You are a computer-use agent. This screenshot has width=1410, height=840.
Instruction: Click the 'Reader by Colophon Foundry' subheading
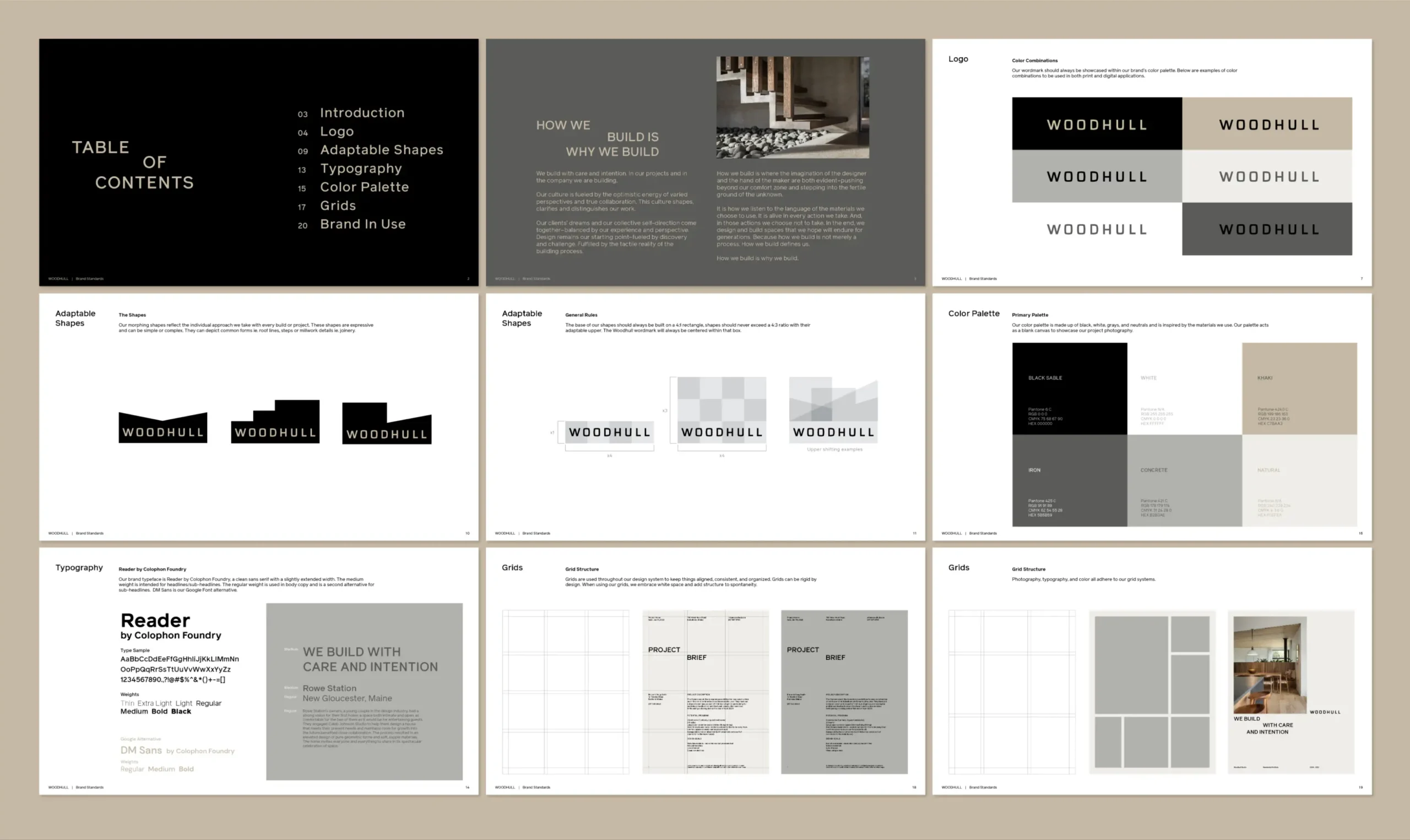[152, 570]
